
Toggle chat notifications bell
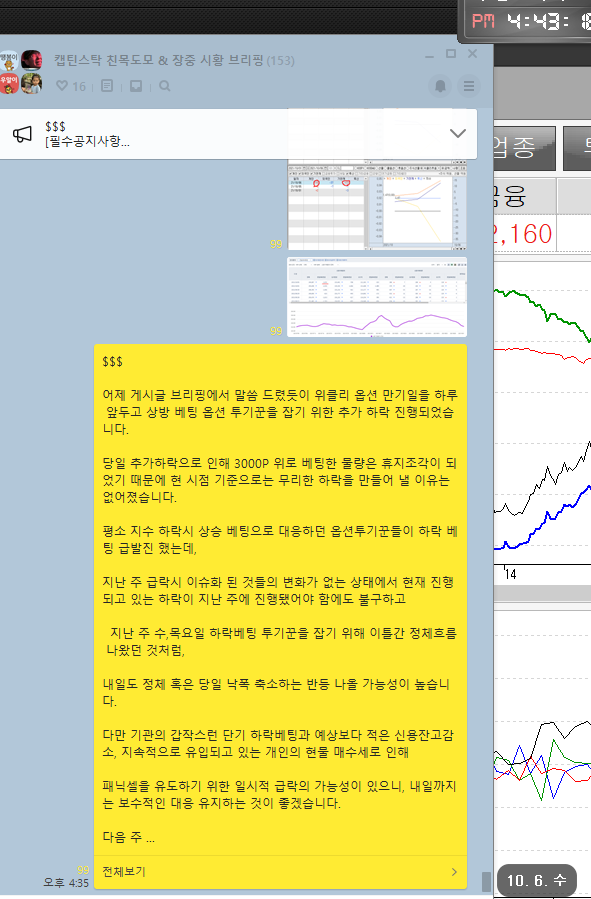pos(440,86)
